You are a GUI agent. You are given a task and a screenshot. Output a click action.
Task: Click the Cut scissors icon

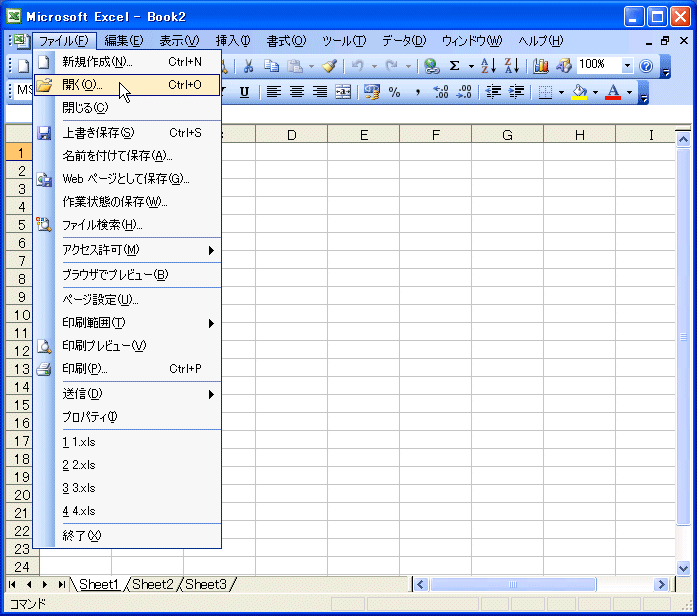click(x=248, y=66)
